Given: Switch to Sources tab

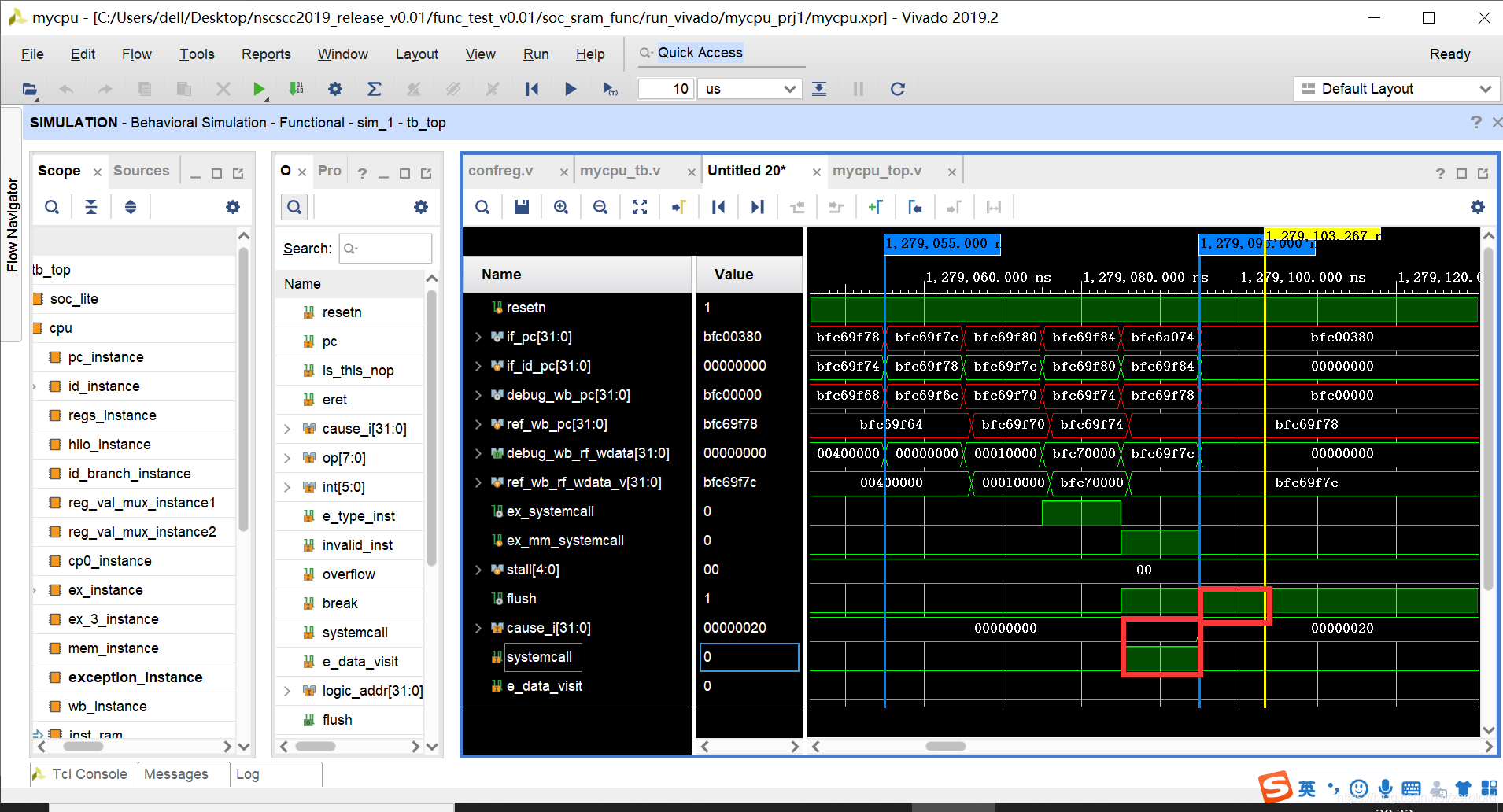Looking at the screenshot, I should tap(141, 171).
